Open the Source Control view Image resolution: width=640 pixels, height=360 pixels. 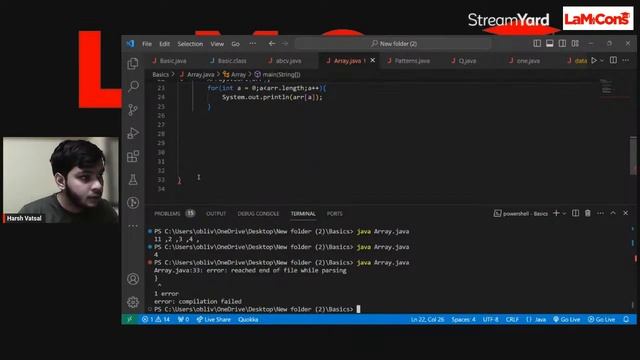(133, 110)
